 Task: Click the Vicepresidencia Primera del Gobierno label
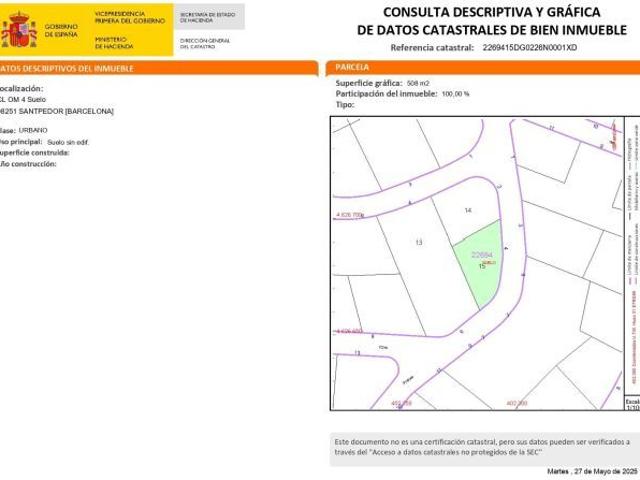click(130, 17)
